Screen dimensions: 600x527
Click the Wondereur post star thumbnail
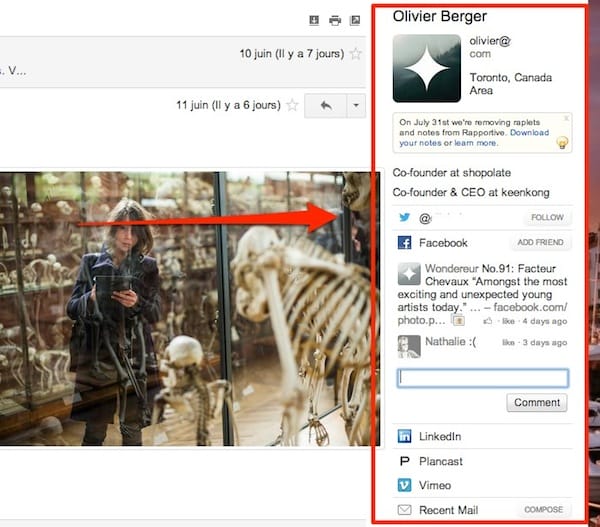[x=409, y=274]
